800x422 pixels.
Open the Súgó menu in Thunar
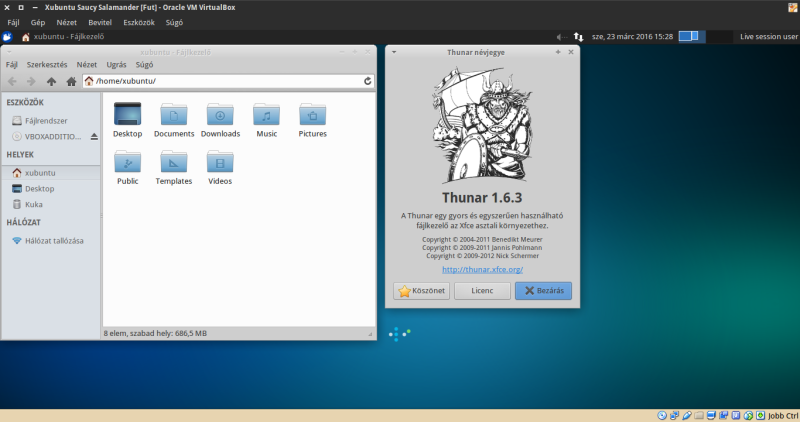[x=144, y=65]
